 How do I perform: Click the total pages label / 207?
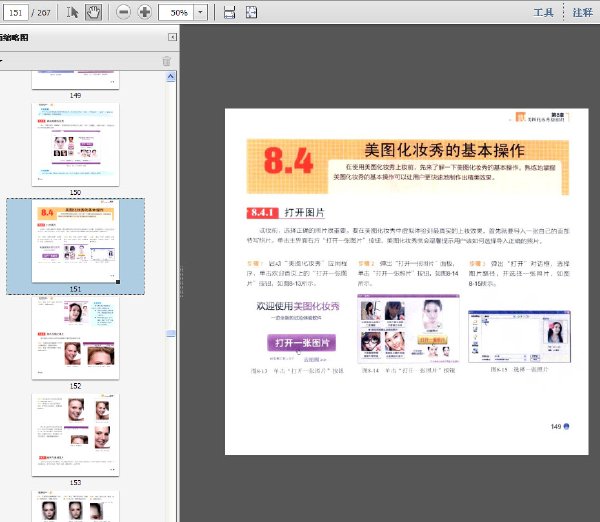pos(41,13)
